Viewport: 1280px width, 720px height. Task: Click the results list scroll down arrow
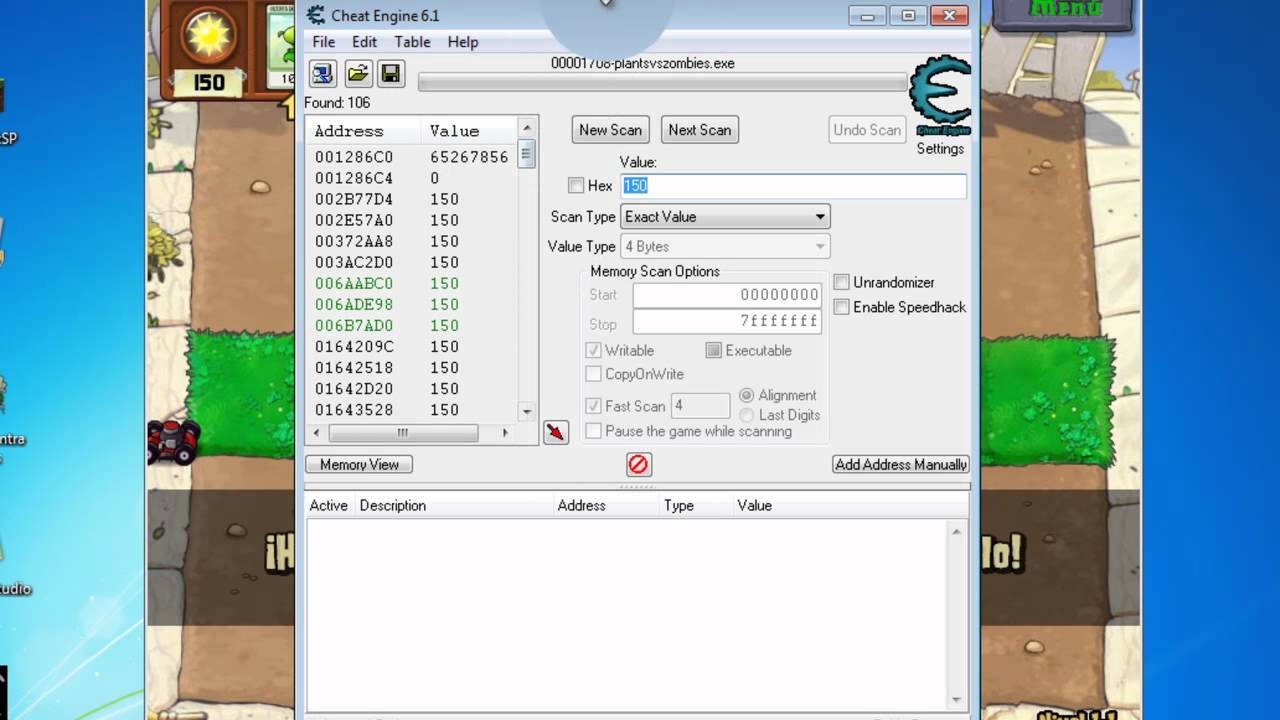(x=527, y=411)
